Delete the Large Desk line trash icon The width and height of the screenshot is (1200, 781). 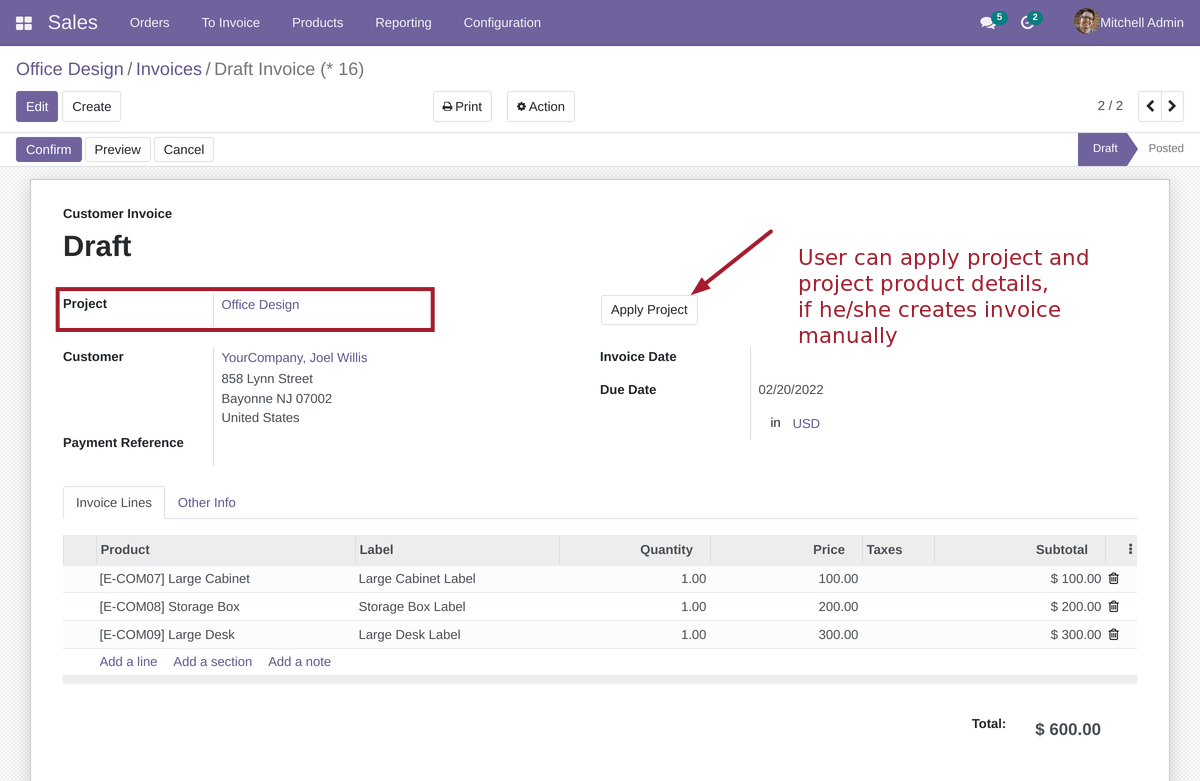(x=1113, y=634)
